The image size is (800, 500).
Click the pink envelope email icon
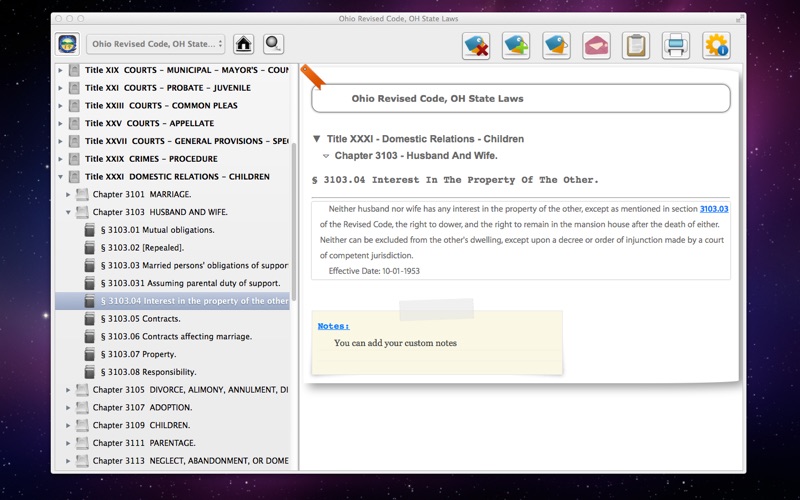pos(596,45)
